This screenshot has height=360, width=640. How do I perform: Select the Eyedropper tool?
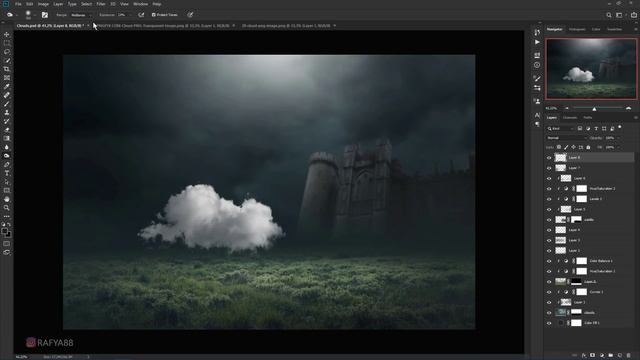click(7, 87)
